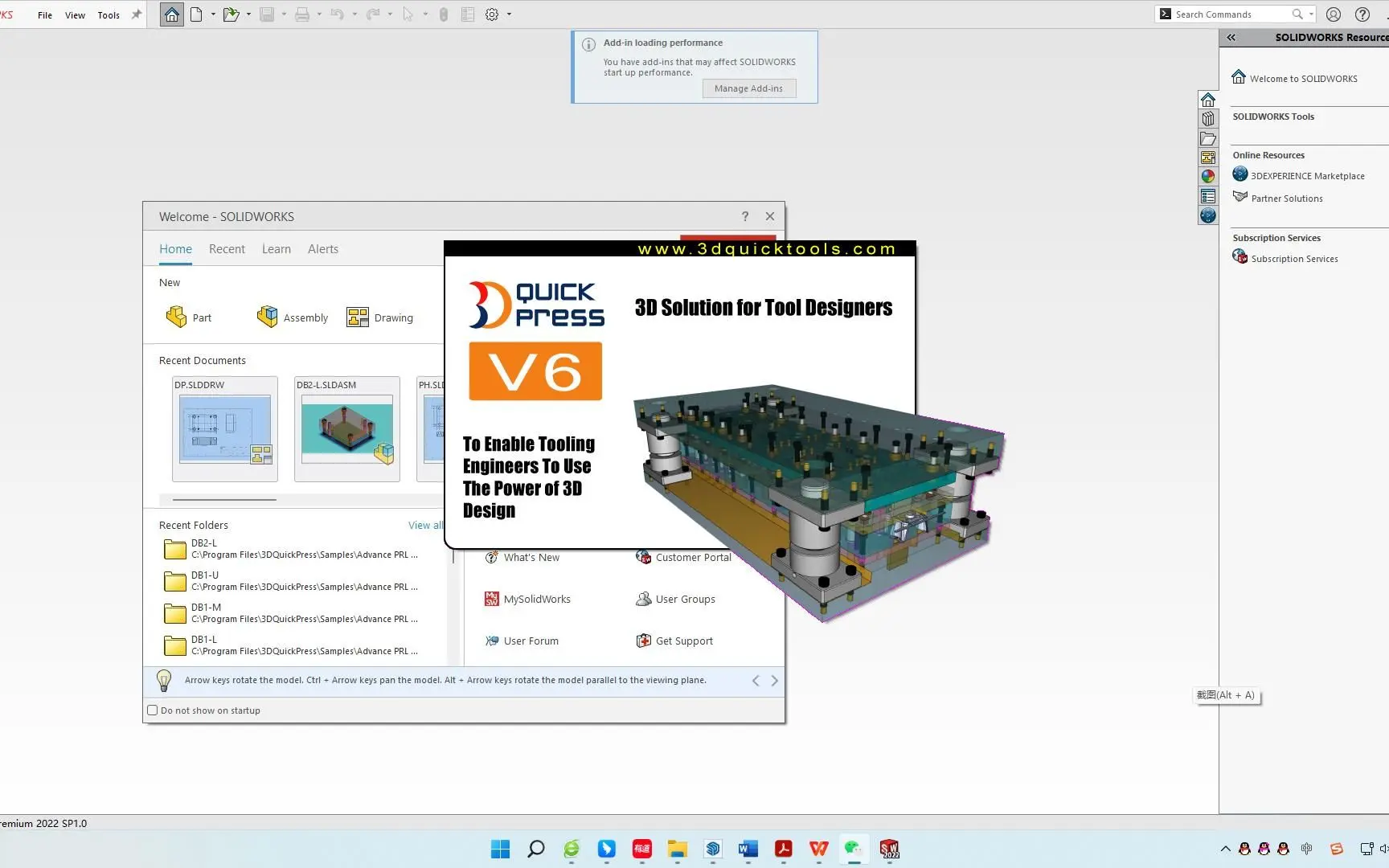Open the Tools menu

pyautogui.click(x=109, y=15)
